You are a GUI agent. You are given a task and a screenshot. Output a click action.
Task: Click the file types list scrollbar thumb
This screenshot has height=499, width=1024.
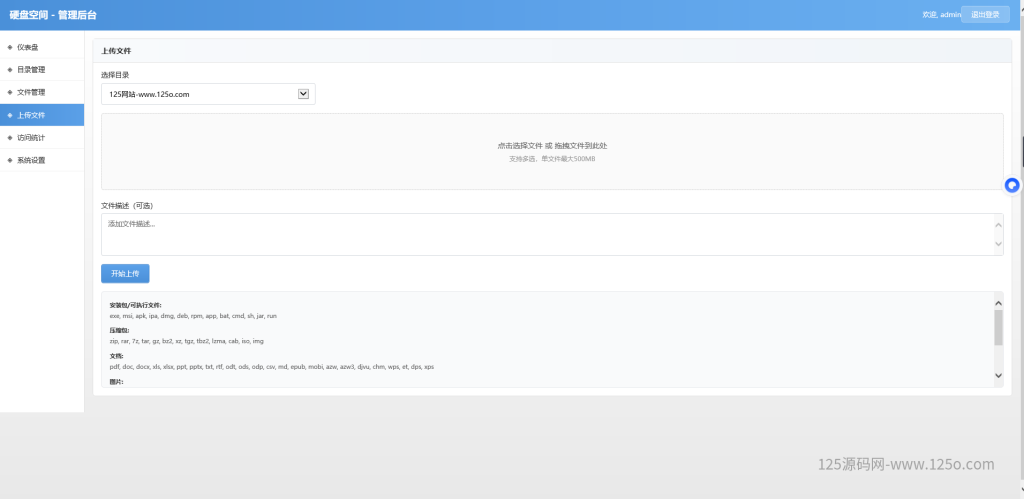[x=997, y=327]
